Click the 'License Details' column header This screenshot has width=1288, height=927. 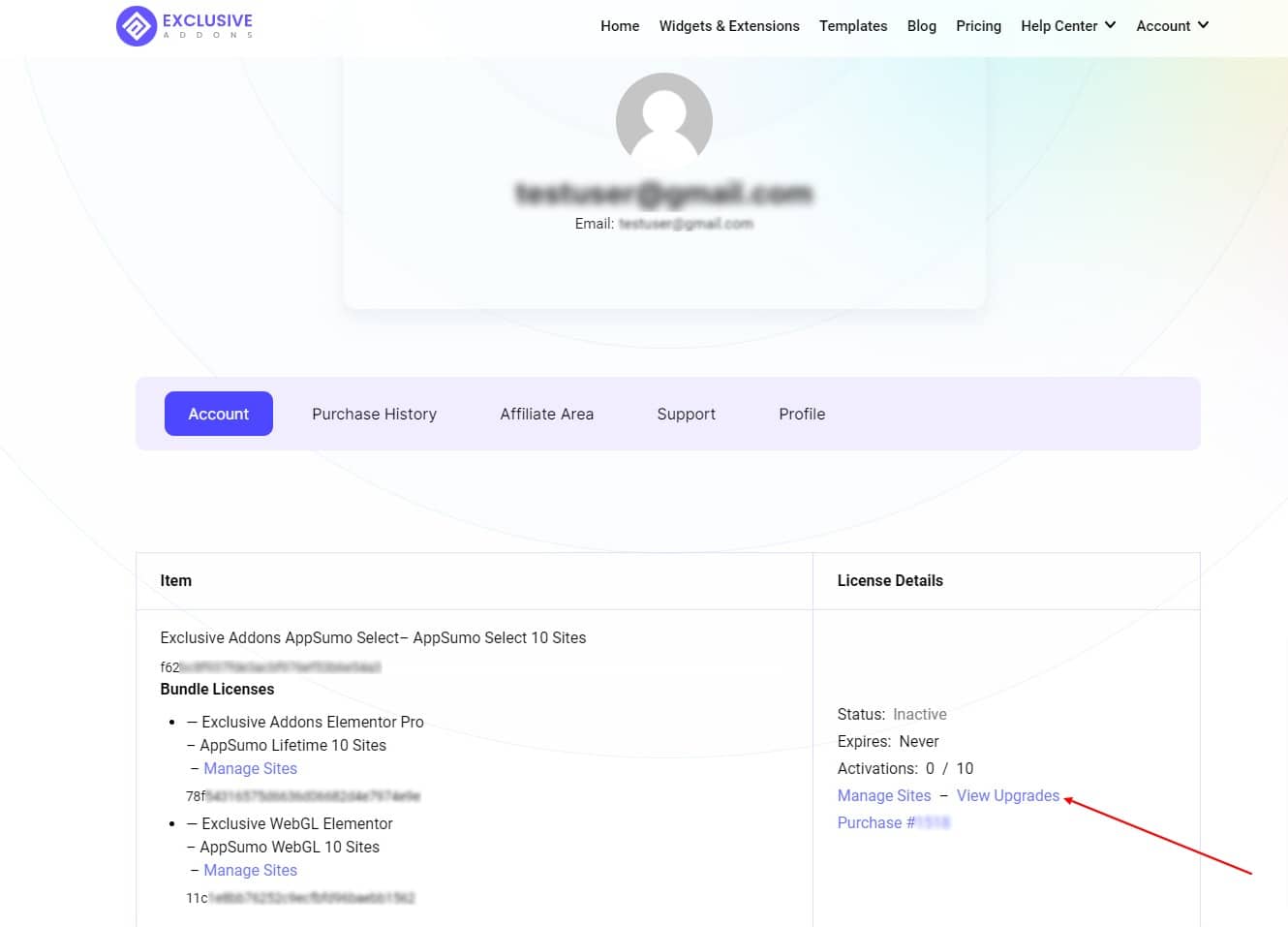pos(890,580)
